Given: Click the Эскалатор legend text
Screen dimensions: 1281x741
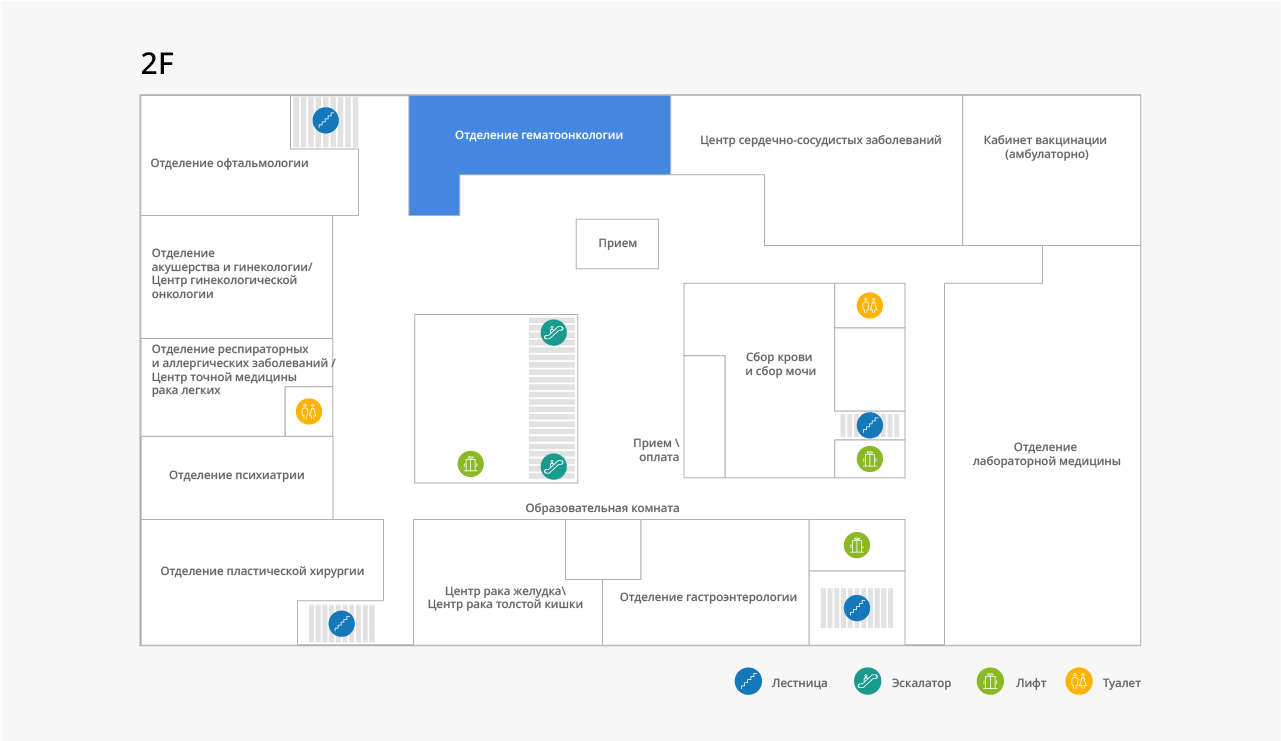Looking at the screenshot, I should [921, 683].
